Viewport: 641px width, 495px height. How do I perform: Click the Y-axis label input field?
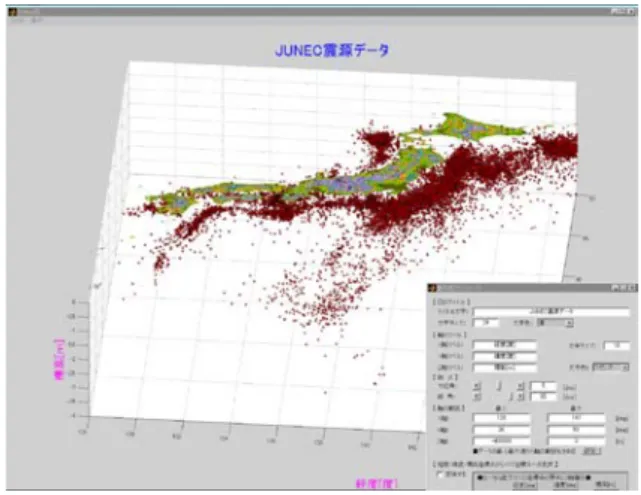(x=504, y=356)
